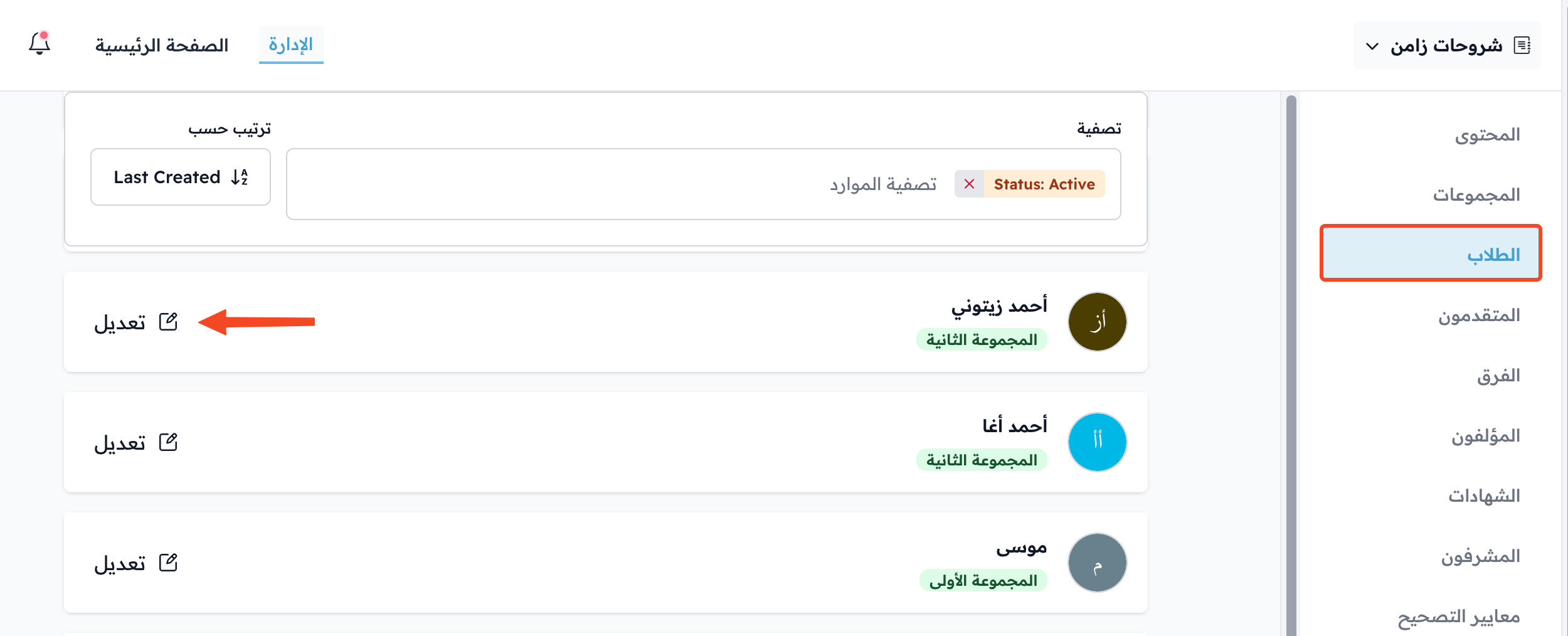The height and width of the screenshot is (636, 1568).
Task: Open المتقدمون in the sidebar
Action: [x=1479, y=315]
